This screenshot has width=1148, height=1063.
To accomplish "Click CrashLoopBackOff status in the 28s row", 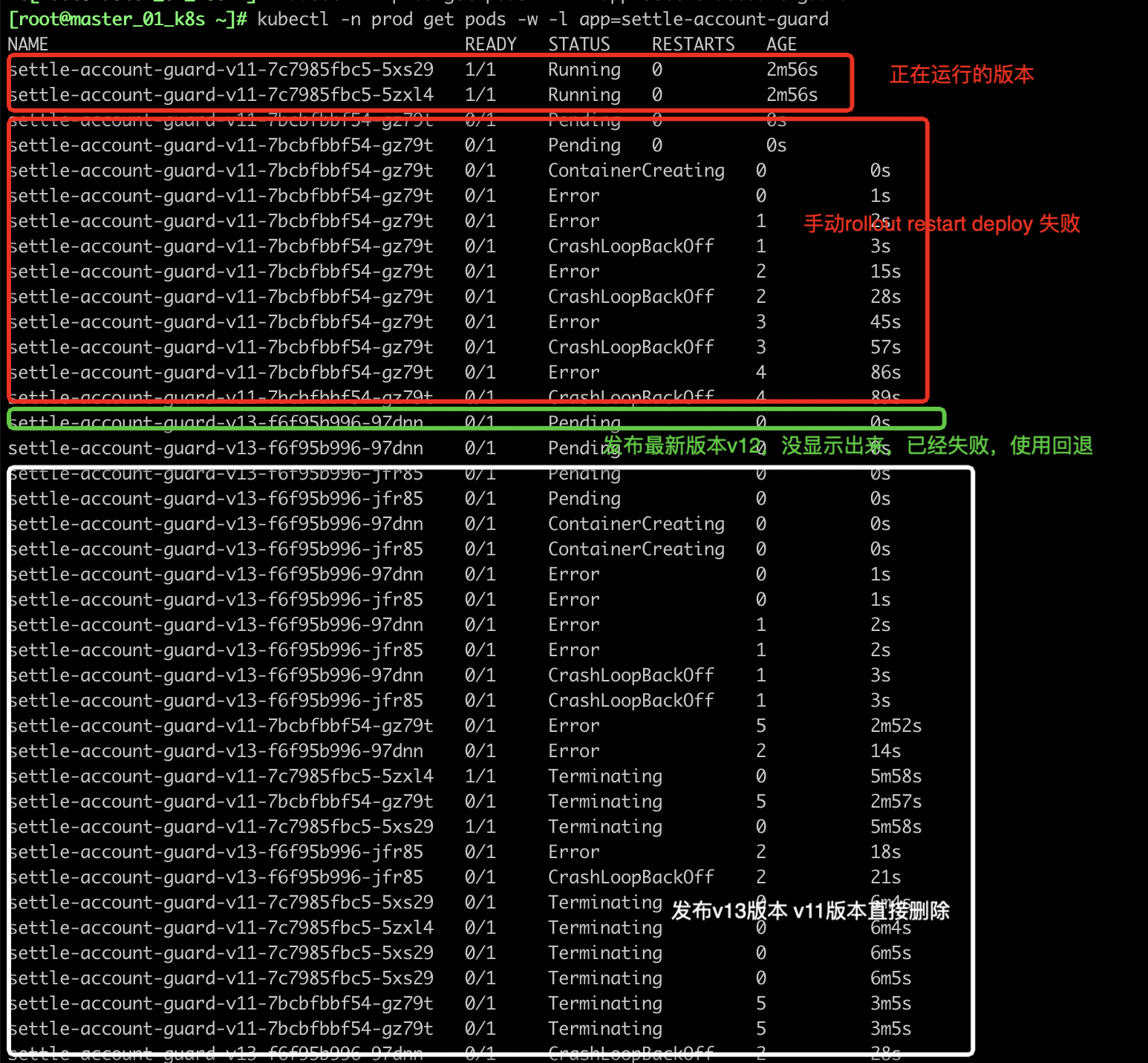I will 631,297.
